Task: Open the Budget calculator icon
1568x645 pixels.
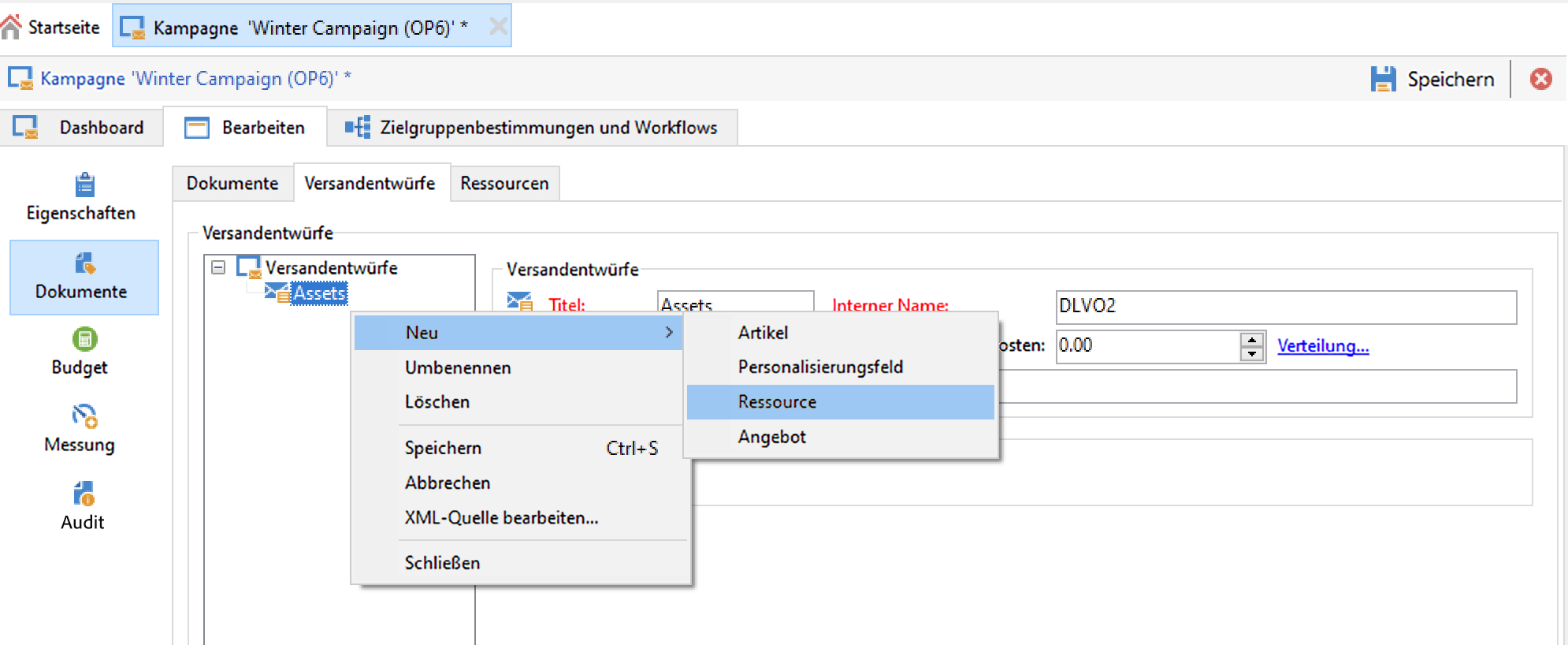Action: point(84,339)
